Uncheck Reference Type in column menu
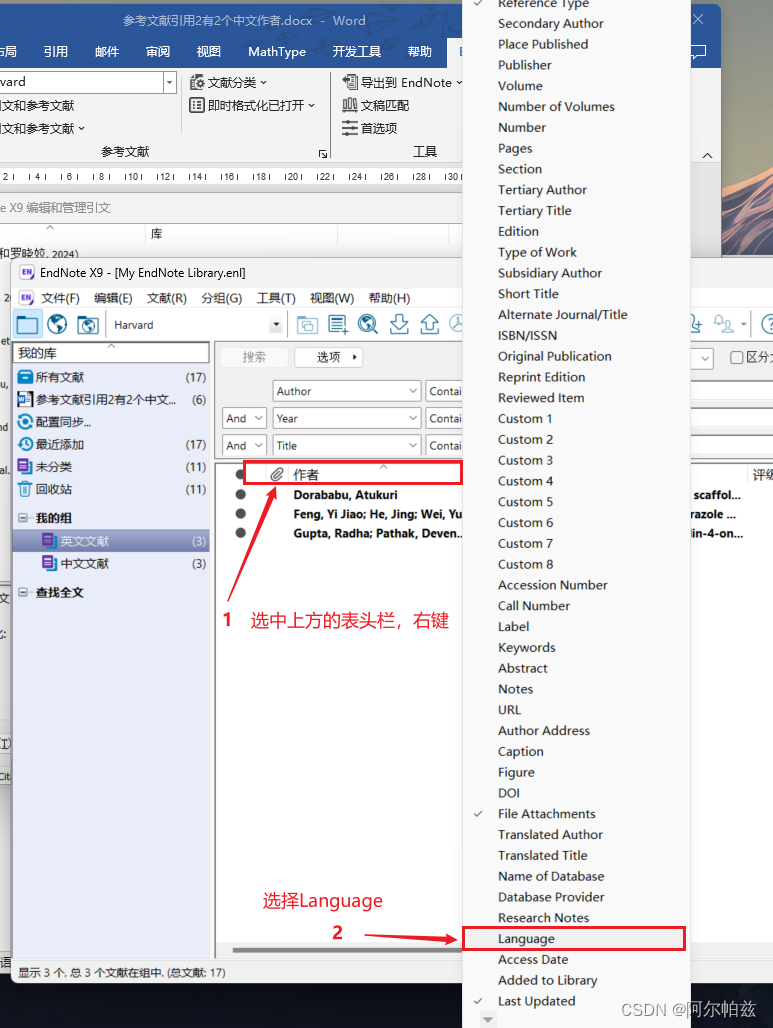This screenshot has width=773, height=1028. (543, 4)
